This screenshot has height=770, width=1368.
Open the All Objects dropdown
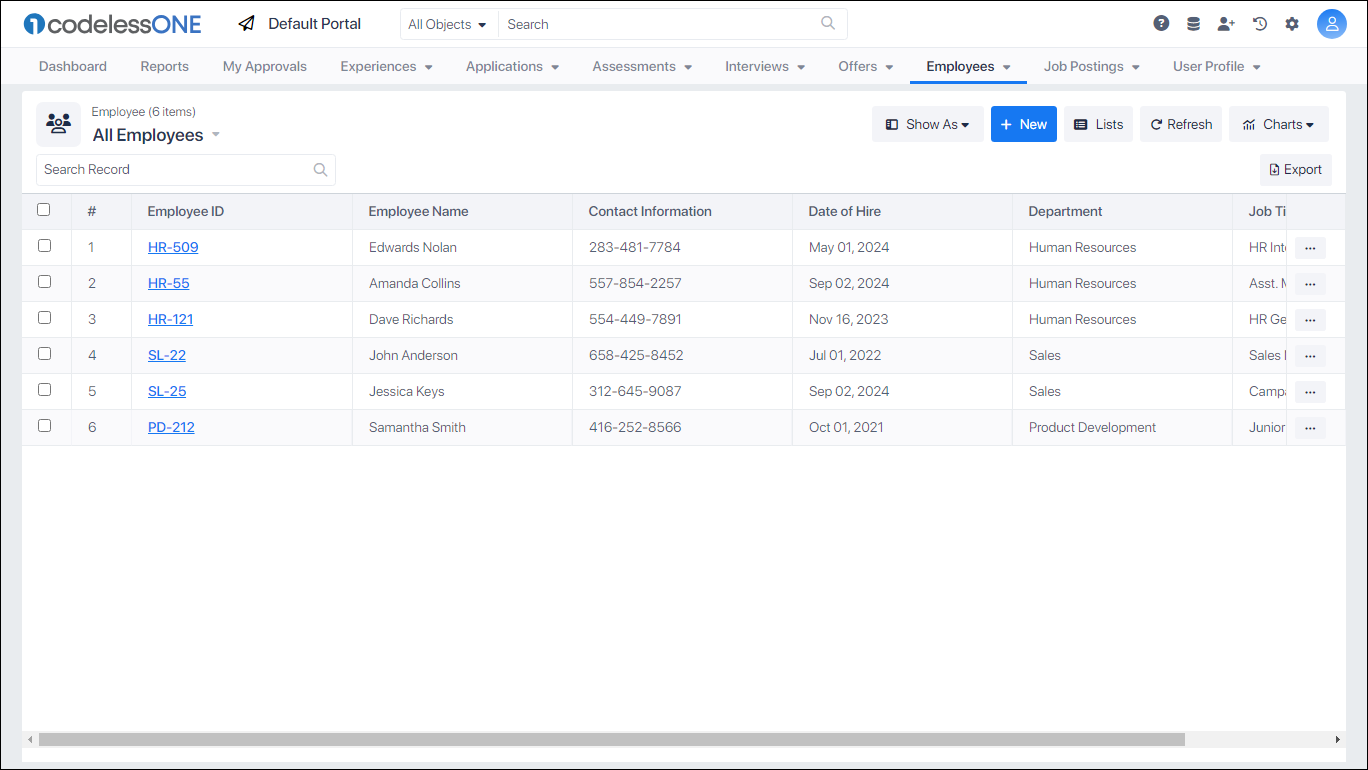pyautogui.click(x=448, y=23)
